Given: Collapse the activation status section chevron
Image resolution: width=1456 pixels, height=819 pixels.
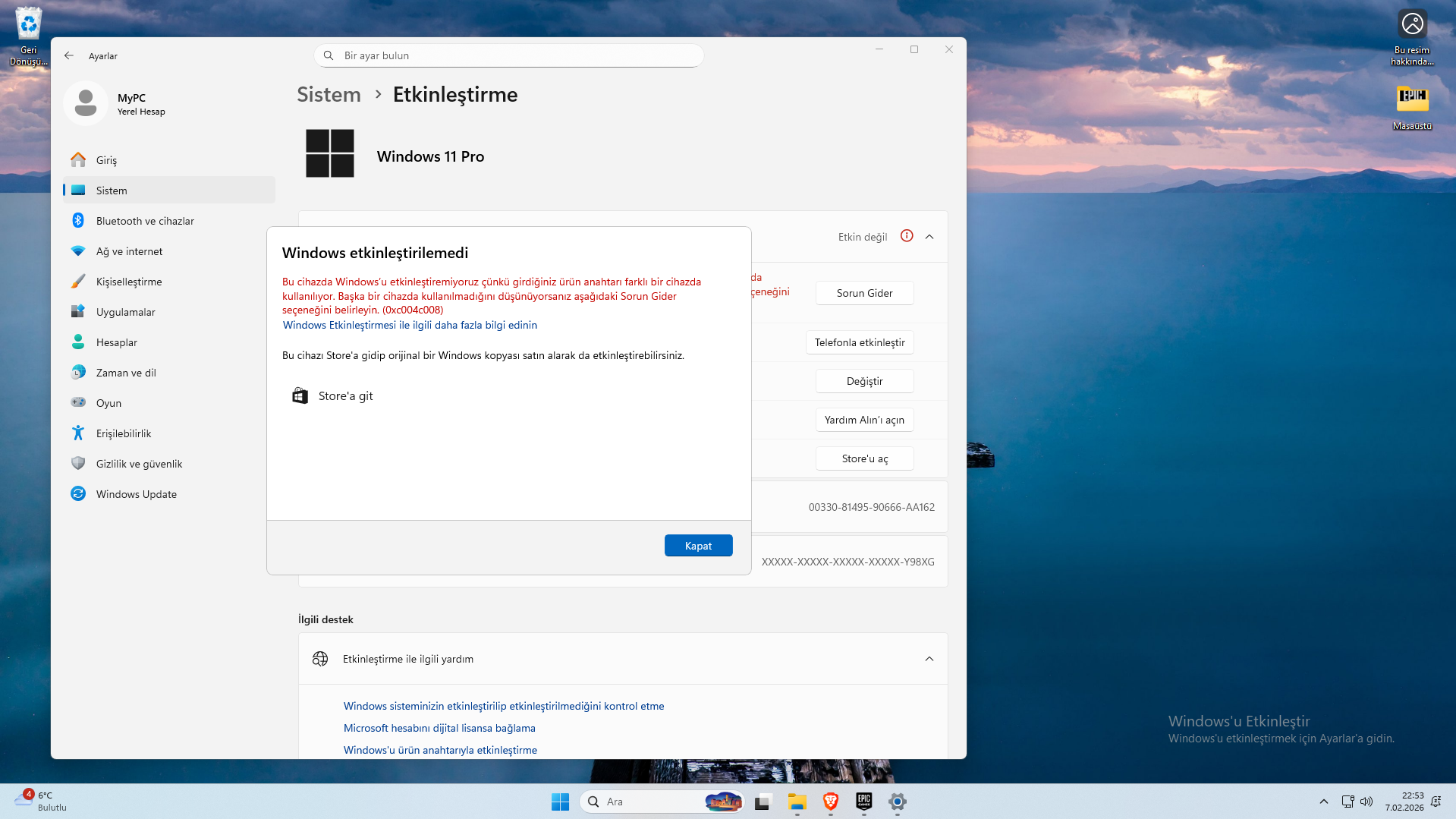Looking at the screenshot, I should 929,237.
